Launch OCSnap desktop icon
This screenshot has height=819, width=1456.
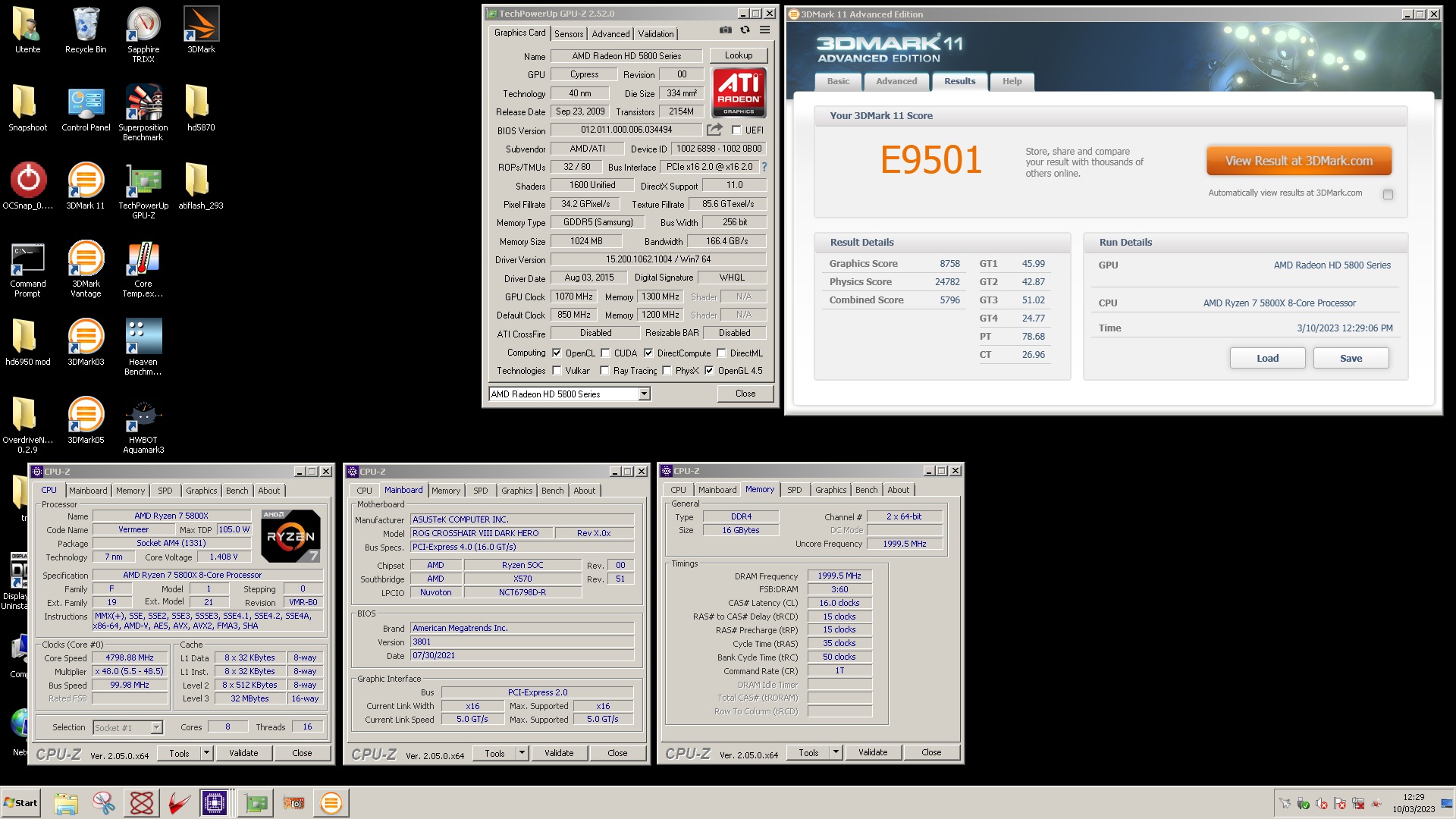28,187
